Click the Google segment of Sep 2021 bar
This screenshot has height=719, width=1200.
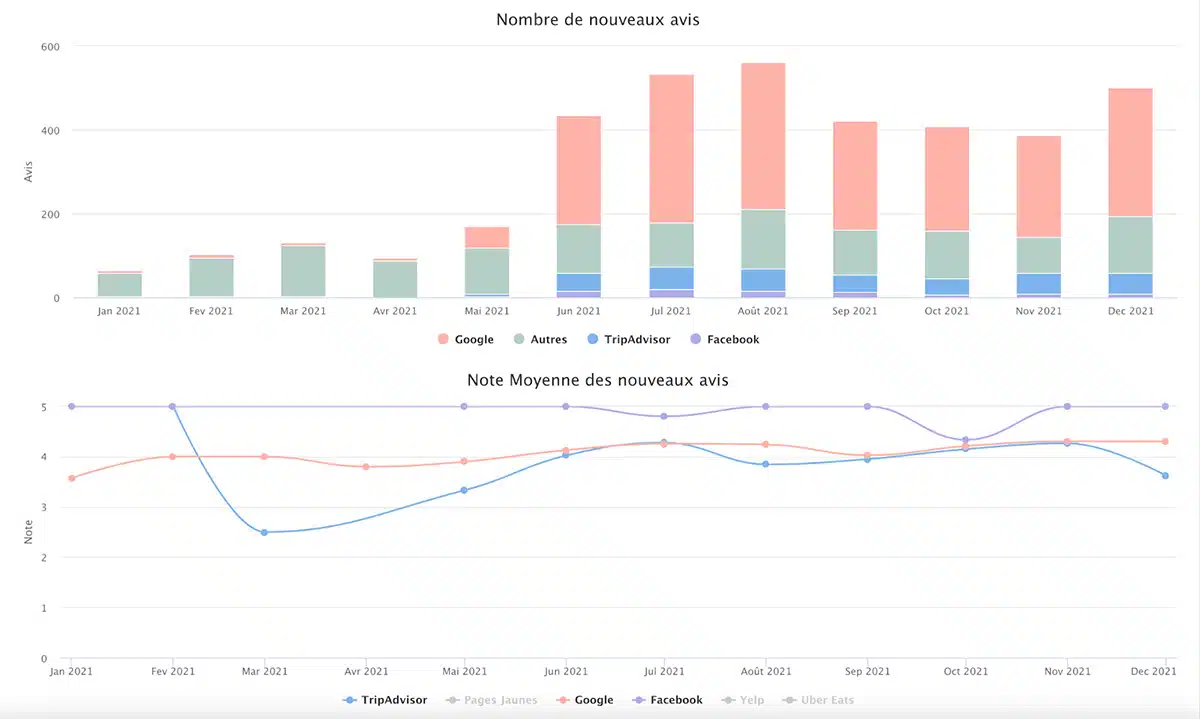point(855,176)
